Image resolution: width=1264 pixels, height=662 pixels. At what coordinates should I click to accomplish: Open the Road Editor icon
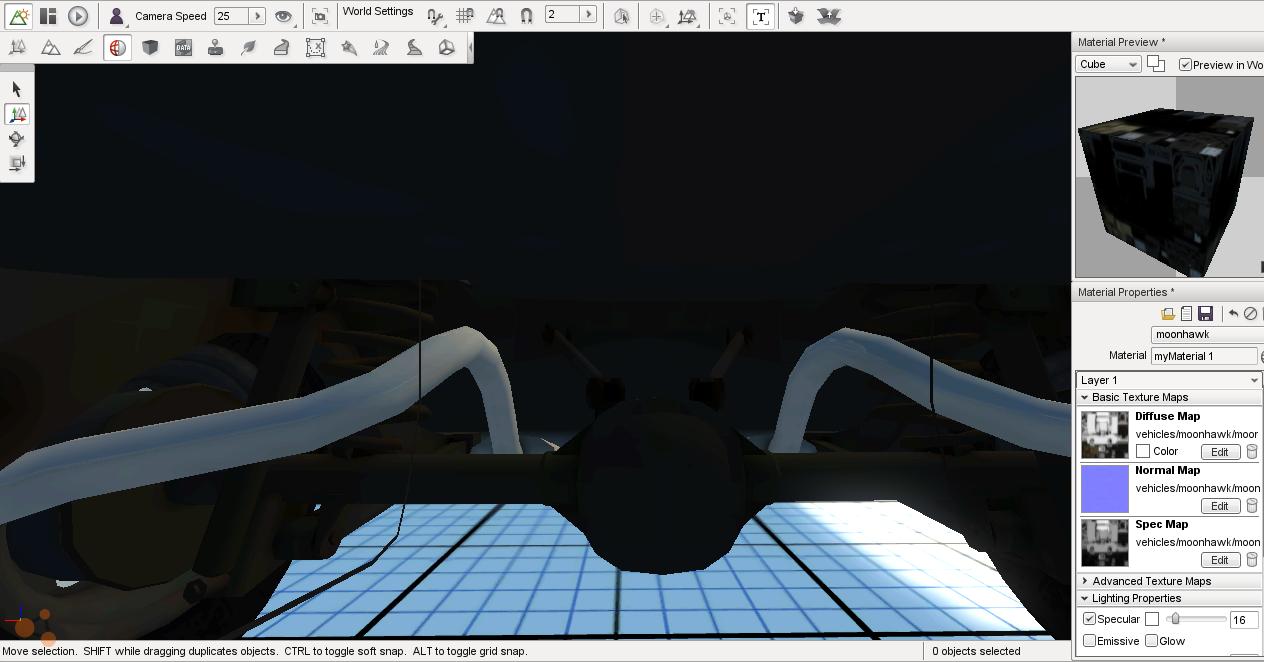point(414,47)
